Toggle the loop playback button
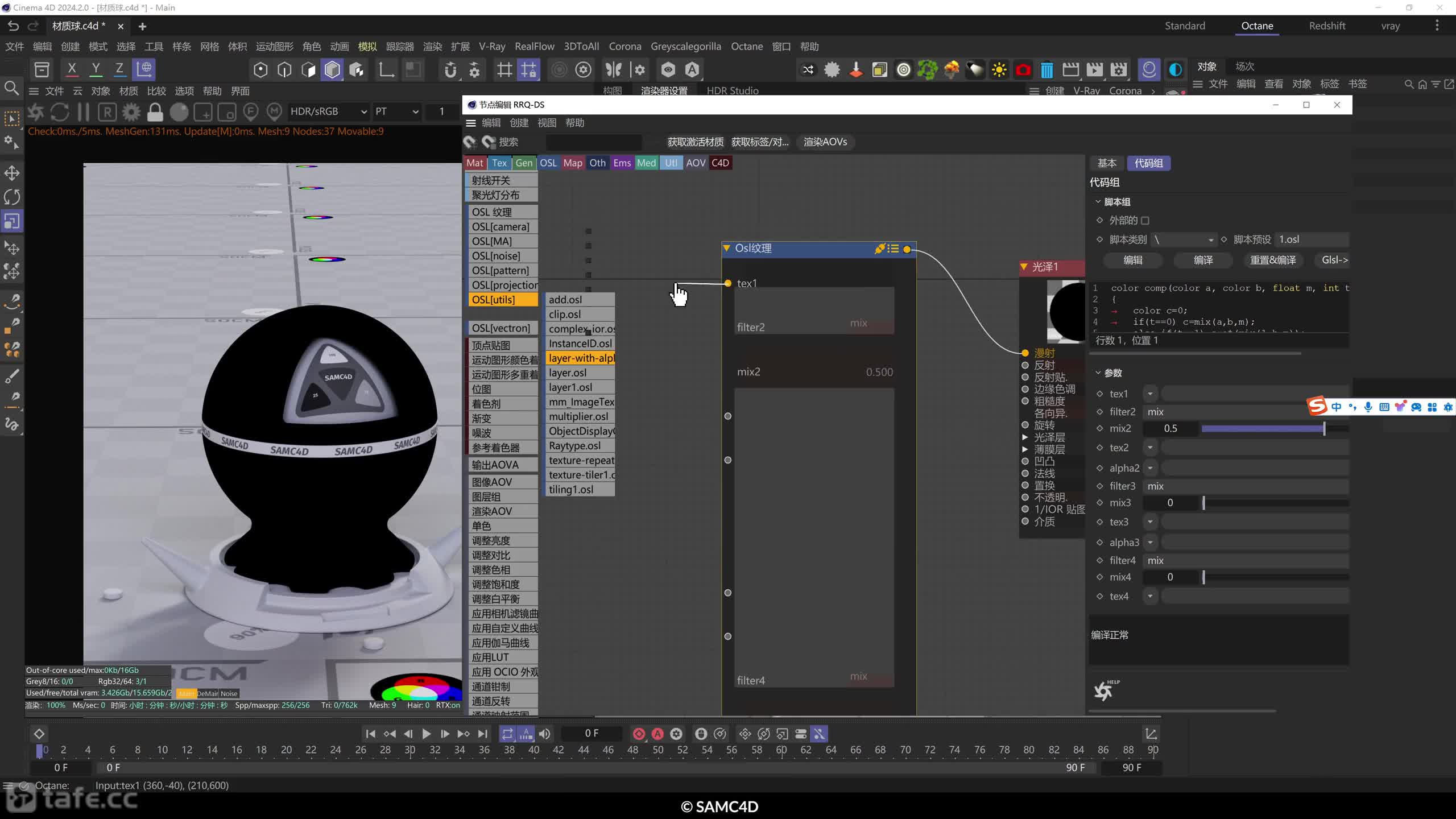Viewport: 1456px width, 819px height. coord(507,734)
